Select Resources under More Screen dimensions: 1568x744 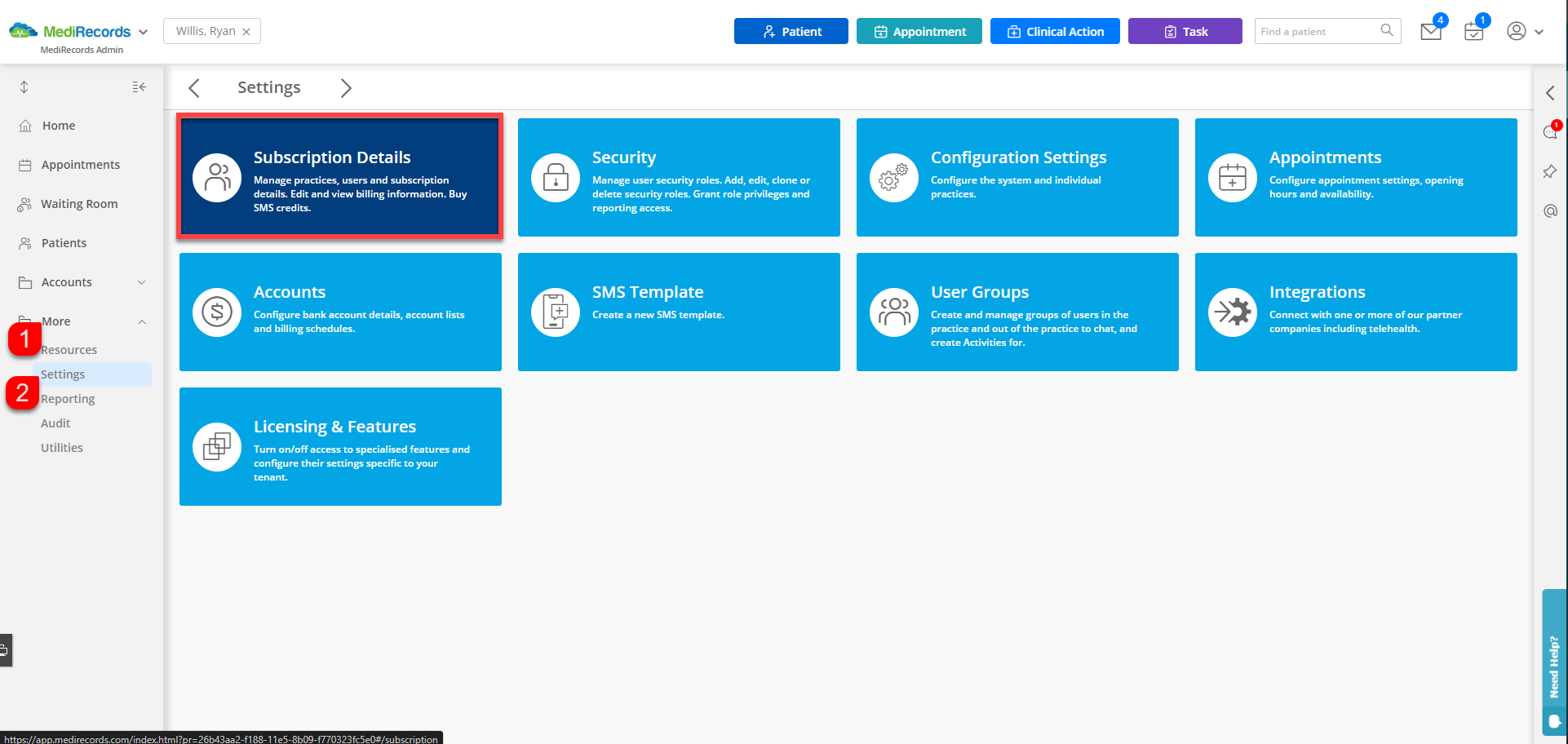point(69,350)
